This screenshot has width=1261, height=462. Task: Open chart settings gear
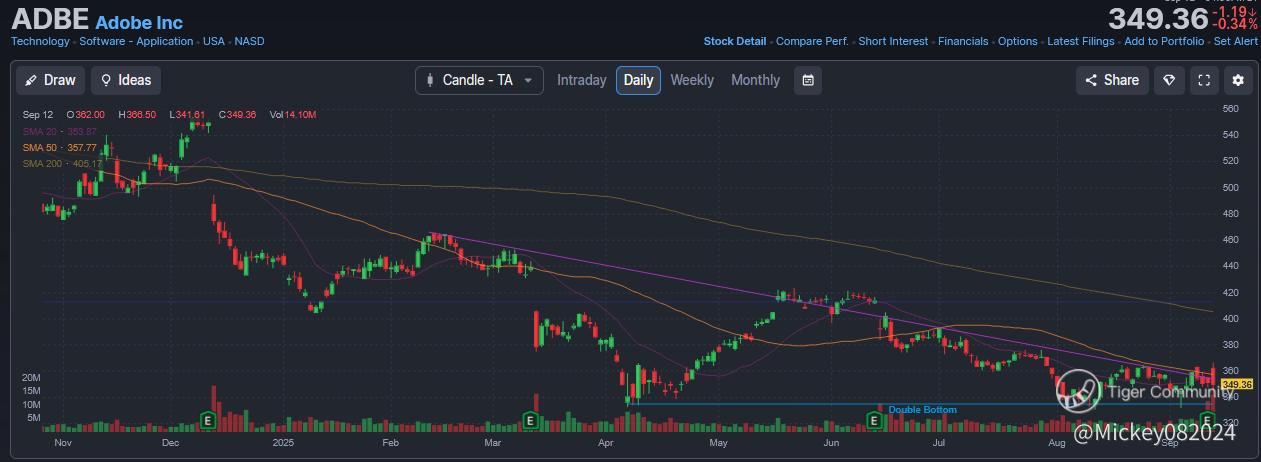(1238, 80)
